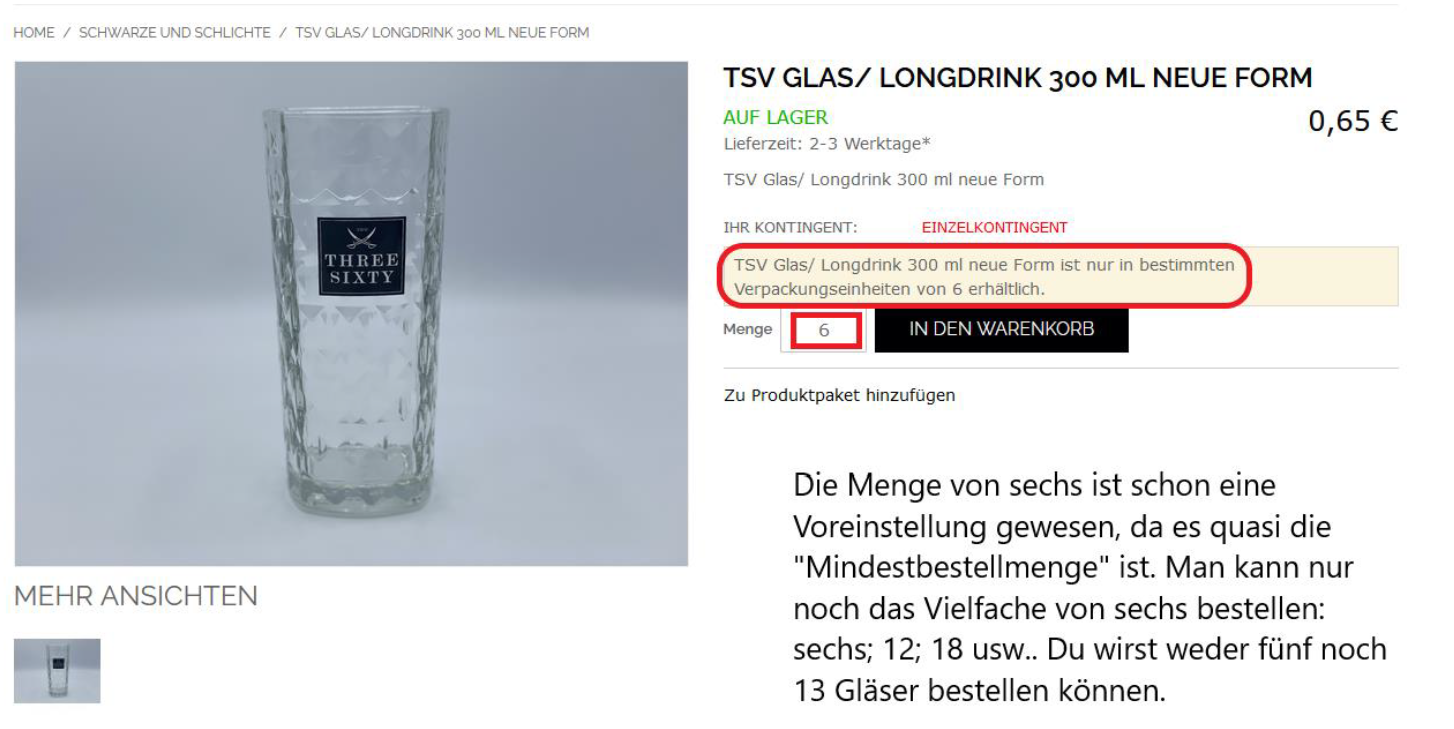Focus the Menge quantity field showing 6
The width and height of the screenshot is (1454, 729).
[x=825, y=331]
